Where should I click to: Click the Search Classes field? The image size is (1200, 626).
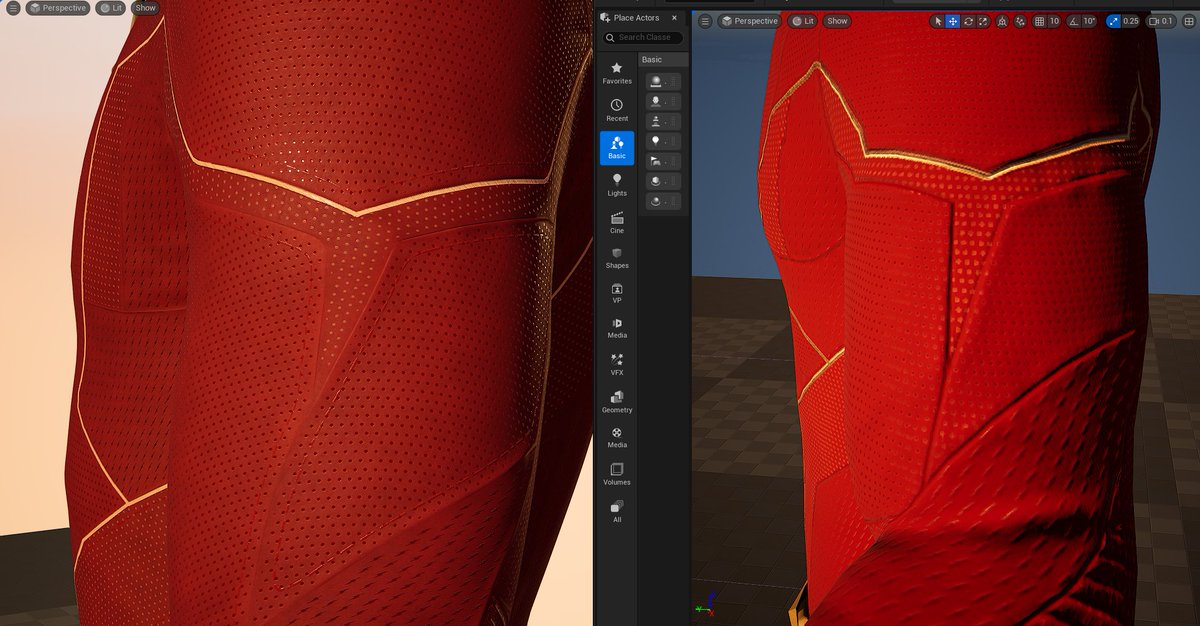click(x=643, y=38)
